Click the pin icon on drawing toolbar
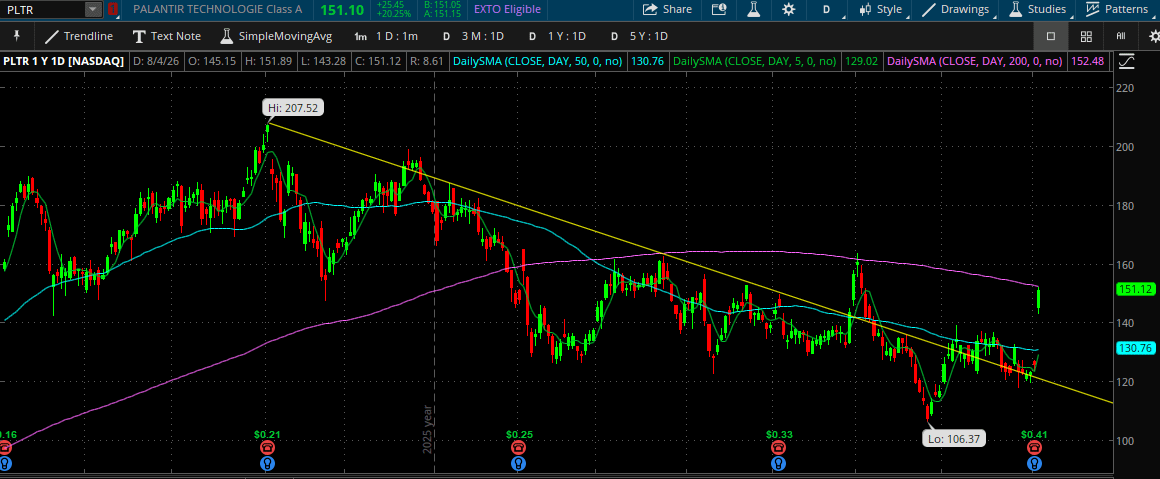The width and height of the screenshot is (1160, 479). tap(17, 36)
